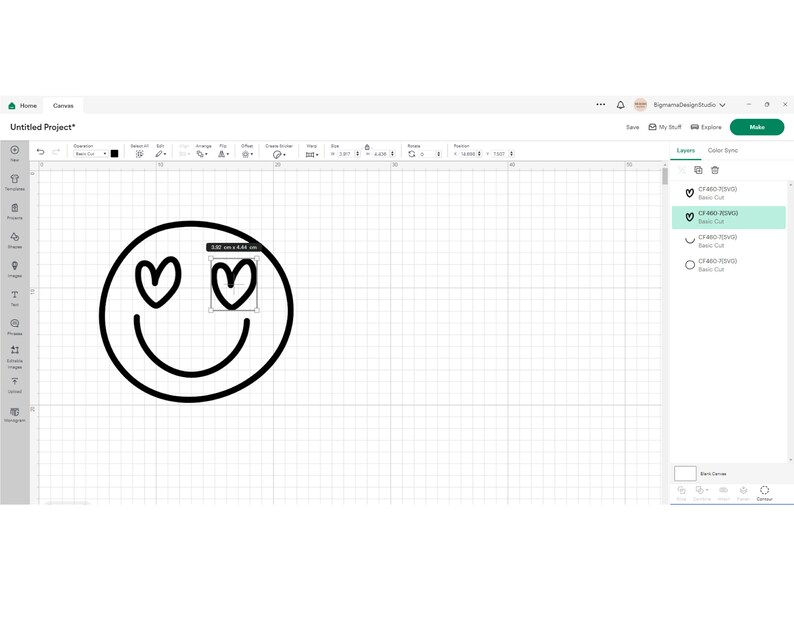
Task: Click the account avatar picture
Action: point(641,105)
